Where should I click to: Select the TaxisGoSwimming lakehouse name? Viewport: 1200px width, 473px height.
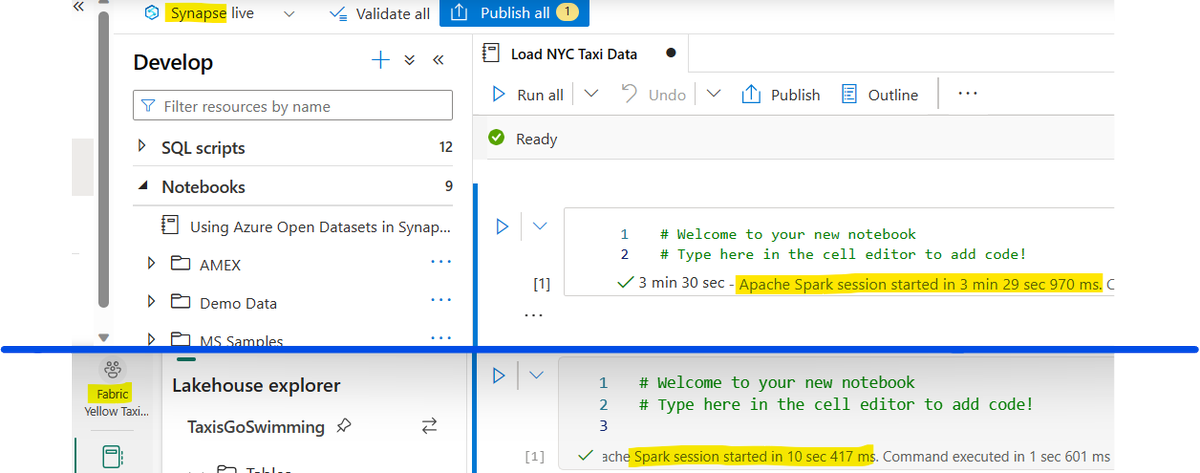pyautogui.click(x=256, y=427)
